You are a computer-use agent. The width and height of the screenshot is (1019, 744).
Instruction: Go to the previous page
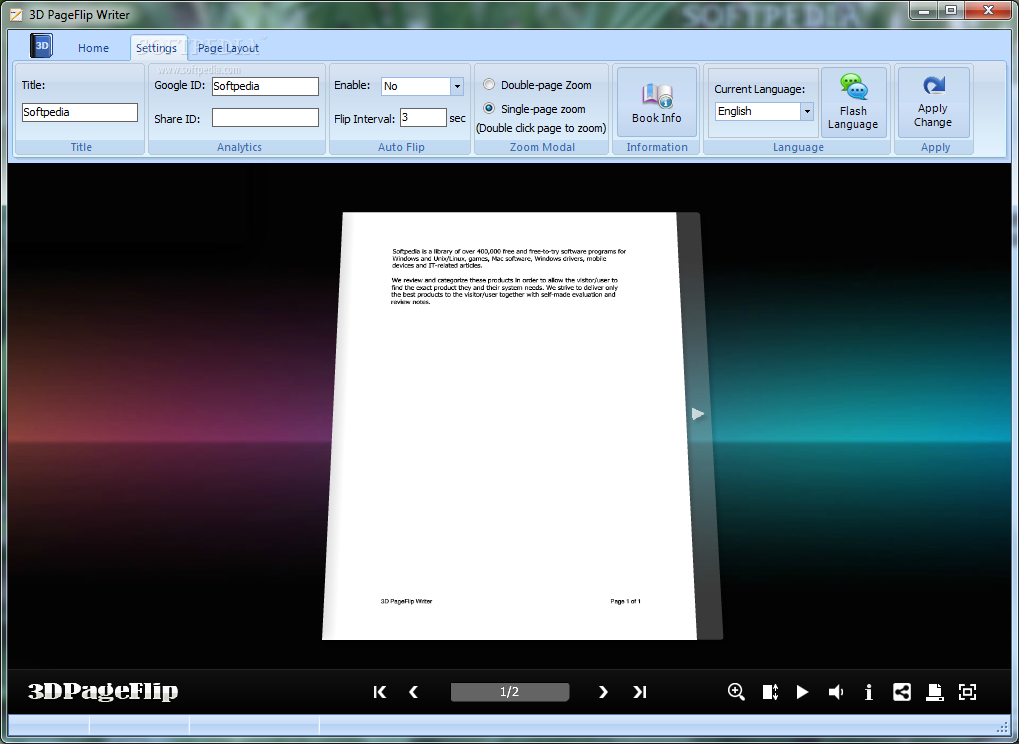point(413,692)
